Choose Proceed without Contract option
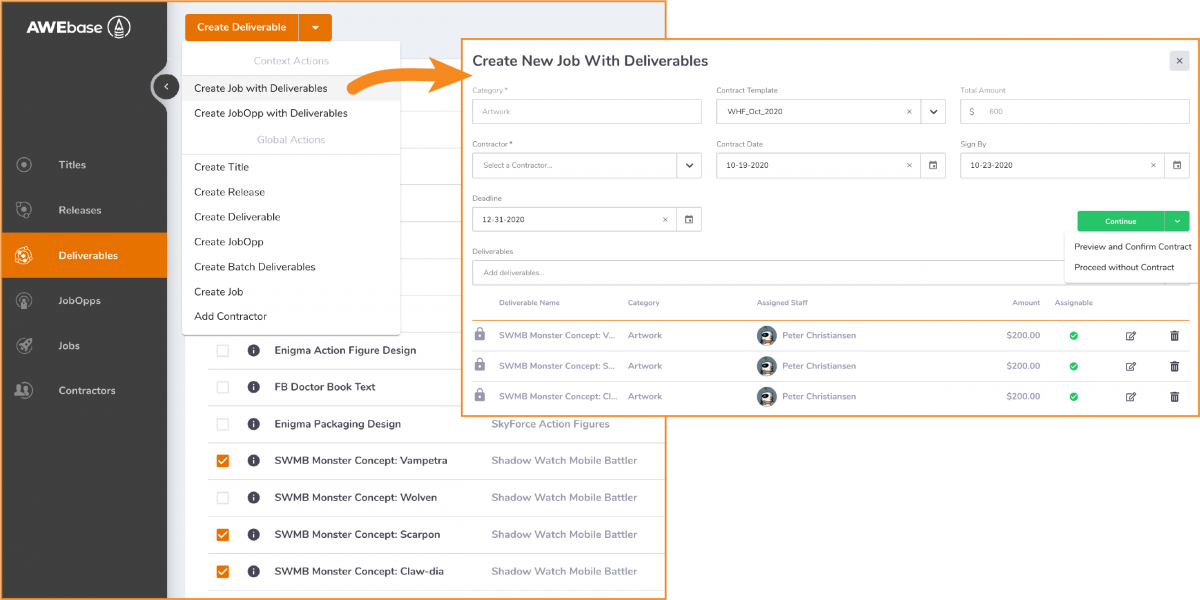The width and height of the screenshot is (1200, 600). tap(1124, 268)
